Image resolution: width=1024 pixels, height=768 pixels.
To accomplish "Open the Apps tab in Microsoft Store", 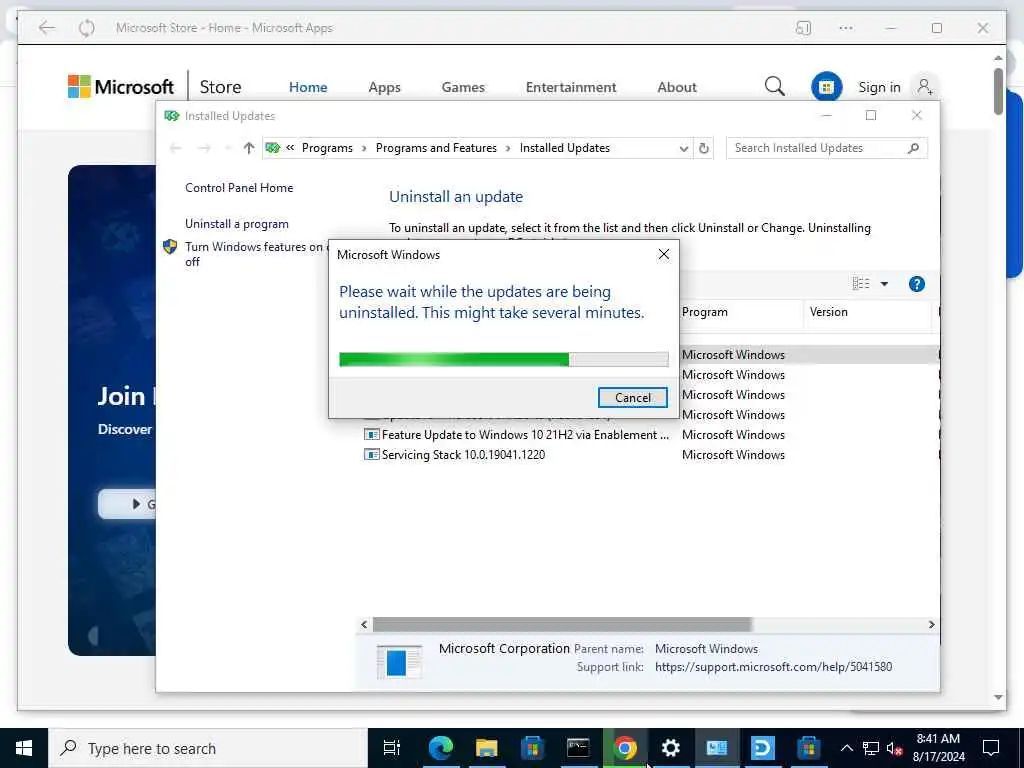I will [x=385, y=87].
